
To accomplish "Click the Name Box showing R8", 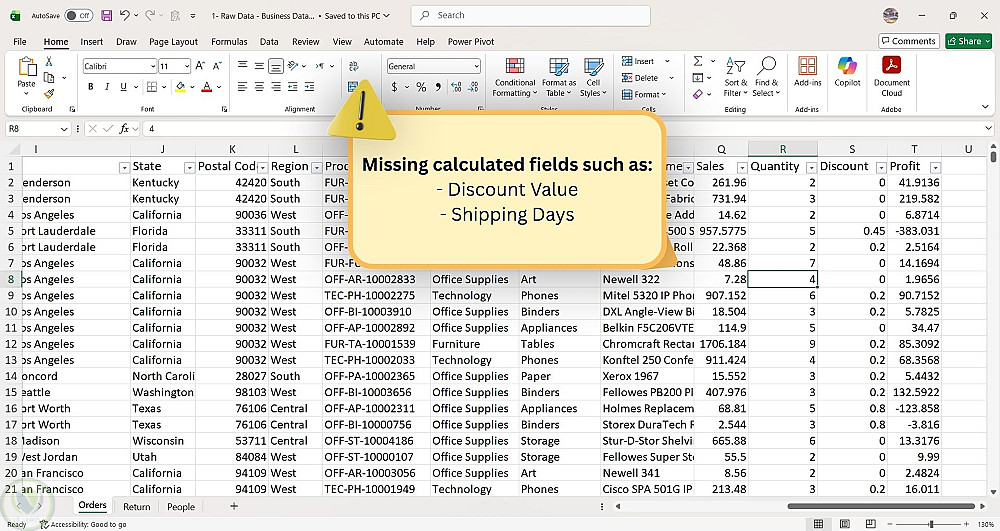I will pos(37,129).
